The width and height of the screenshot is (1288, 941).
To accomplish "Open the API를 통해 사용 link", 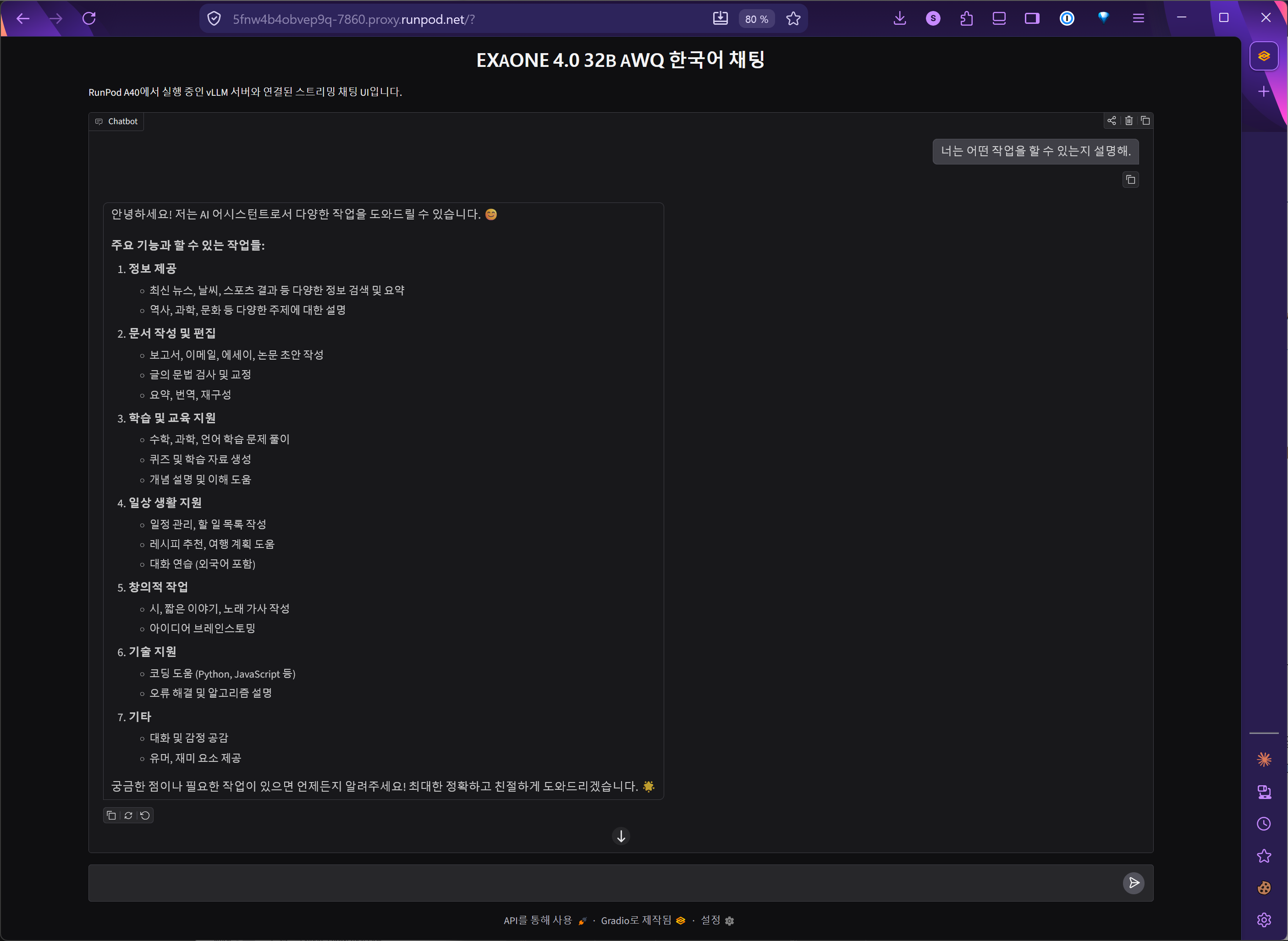I will (545, 920).
